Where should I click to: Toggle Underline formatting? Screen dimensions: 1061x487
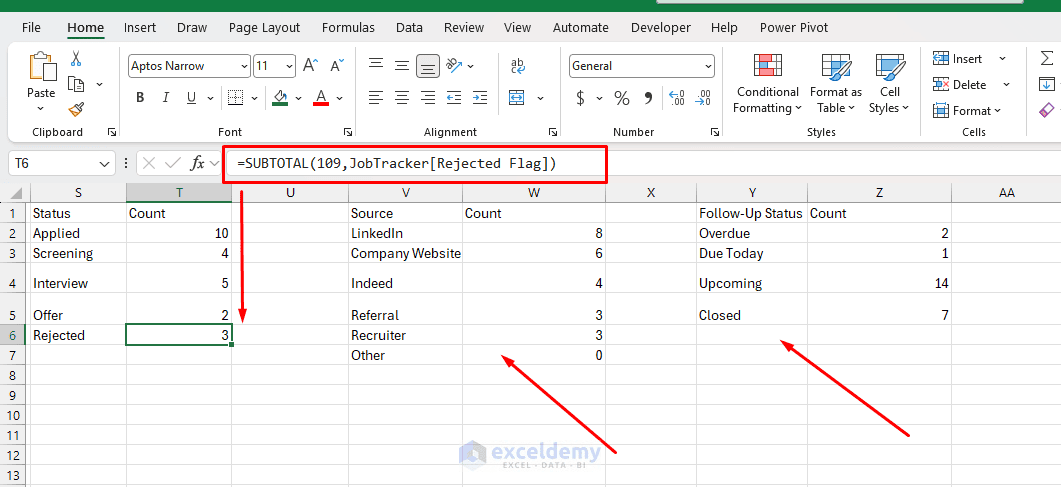(191, 98)
